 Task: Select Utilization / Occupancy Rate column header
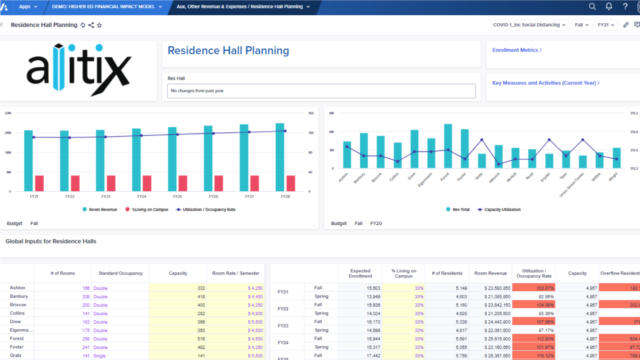coord(533,273)
